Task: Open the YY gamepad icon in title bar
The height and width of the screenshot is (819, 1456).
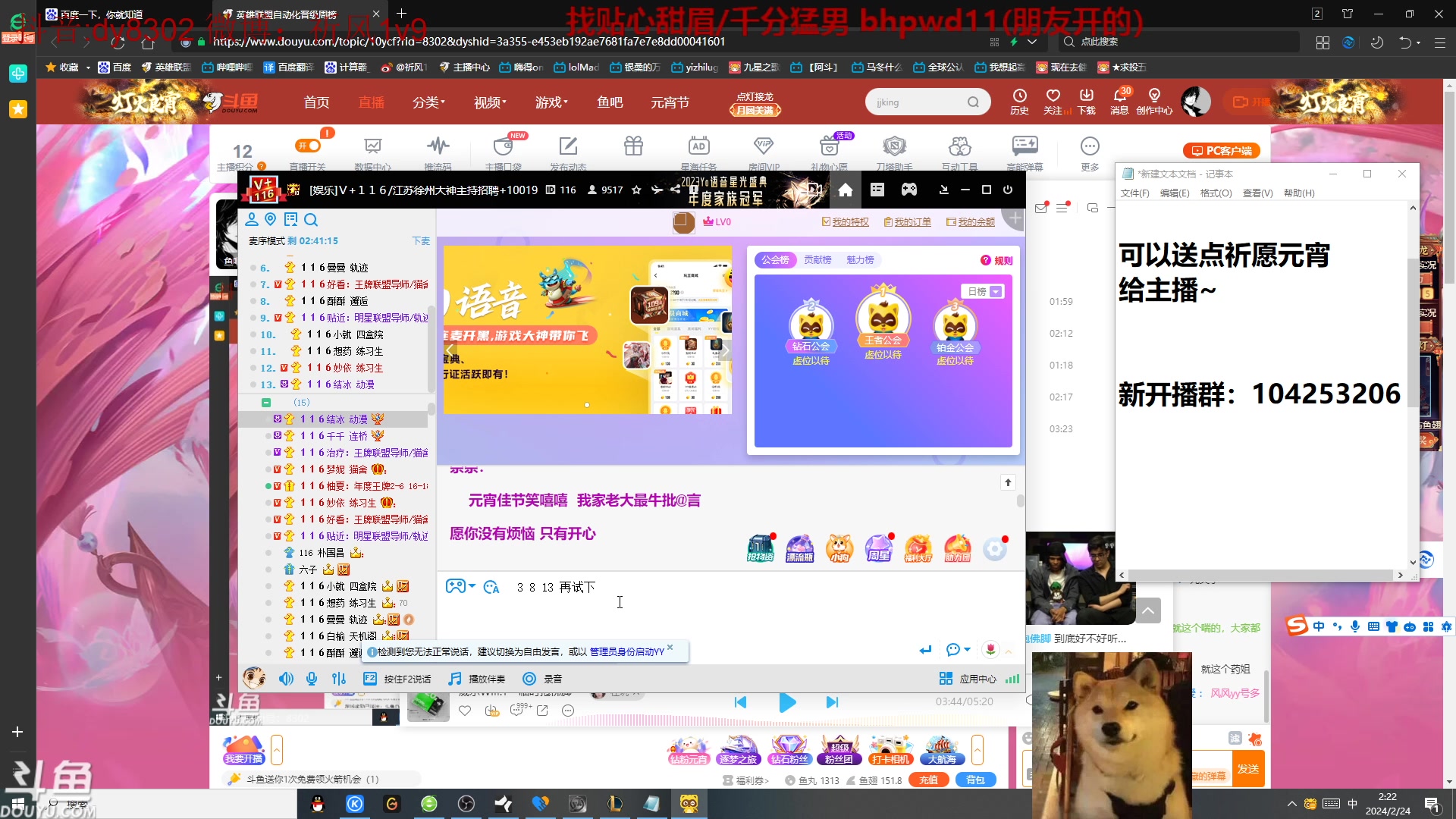Action: [909, 190]
